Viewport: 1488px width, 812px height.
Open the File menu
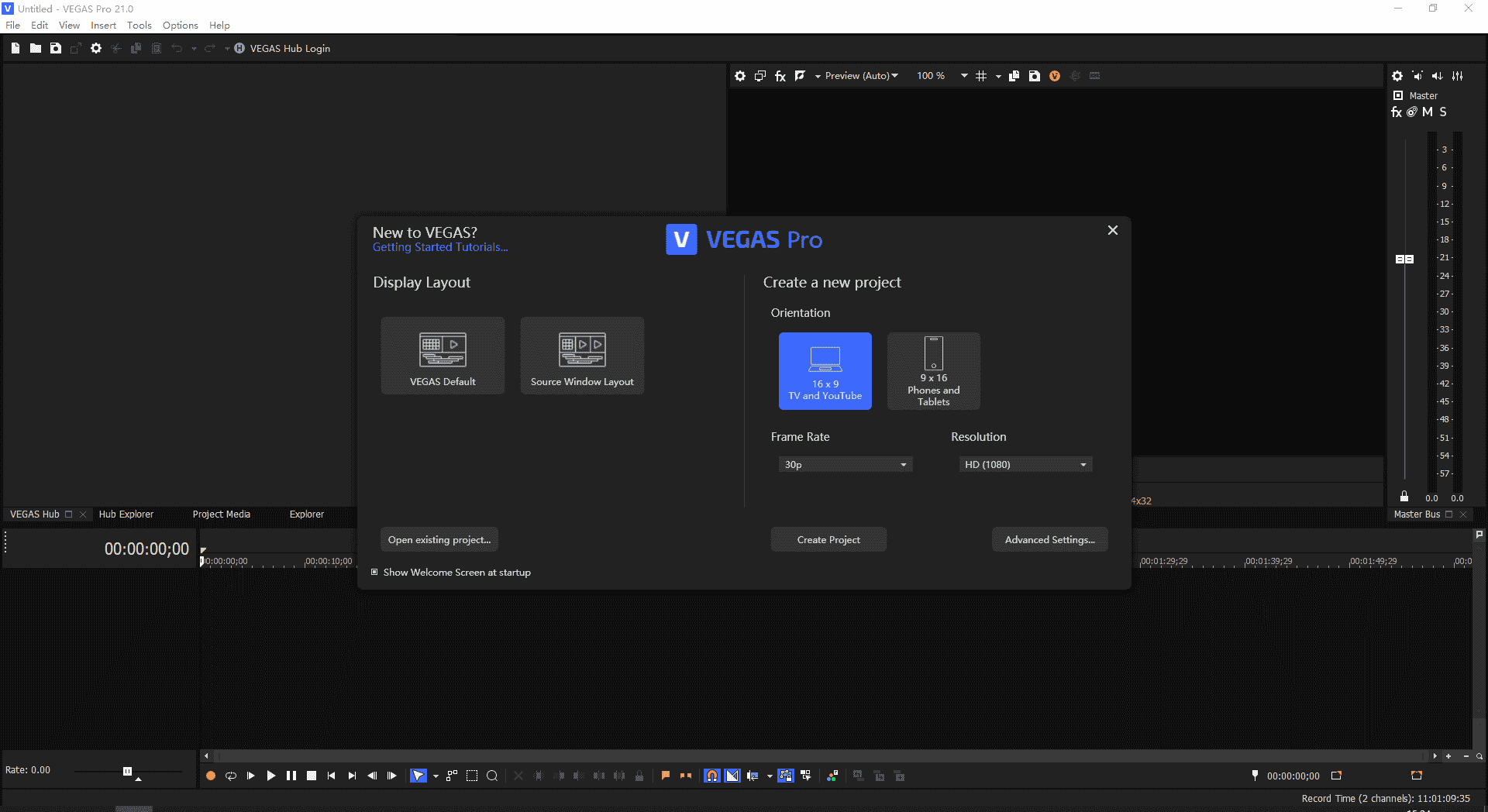[x=13, y=25]
